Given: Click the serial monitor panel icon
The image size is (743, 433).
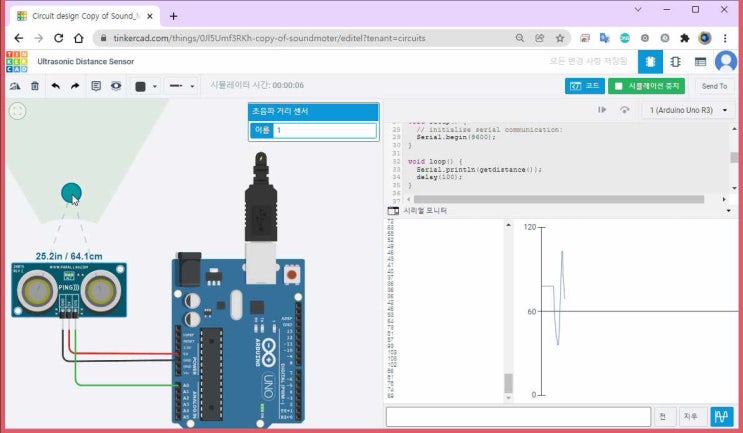Looking at the screenshot, I should tap(393, 210).
